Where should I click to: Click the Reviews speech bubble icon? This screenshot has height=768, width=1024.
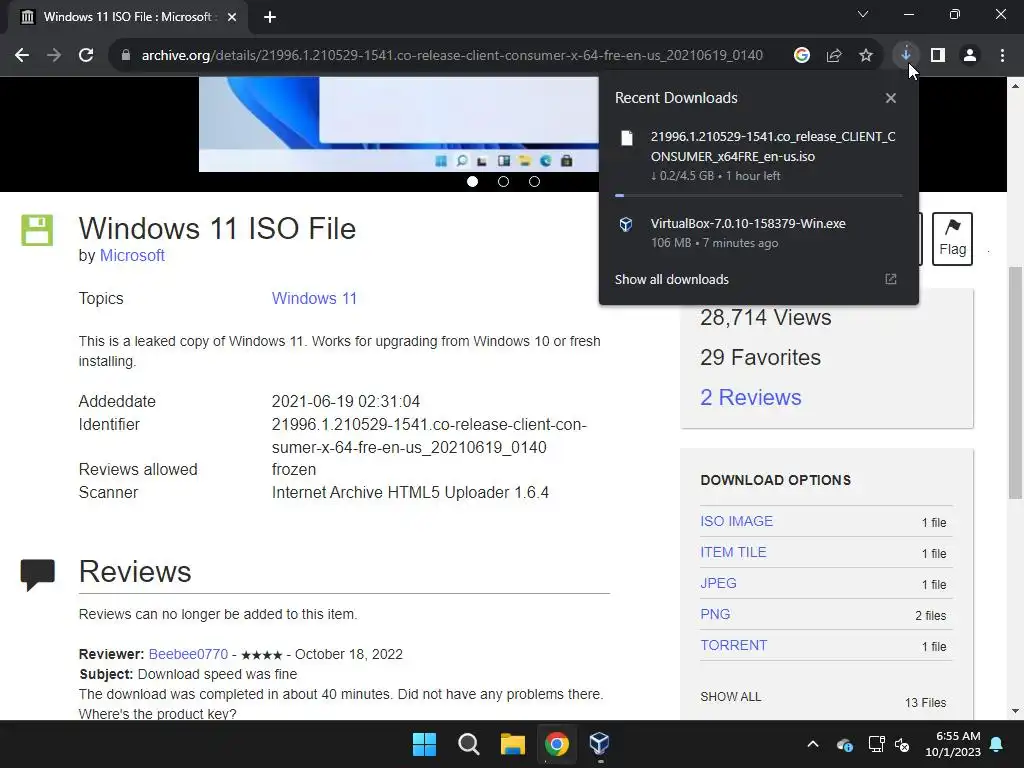(37, 574)
